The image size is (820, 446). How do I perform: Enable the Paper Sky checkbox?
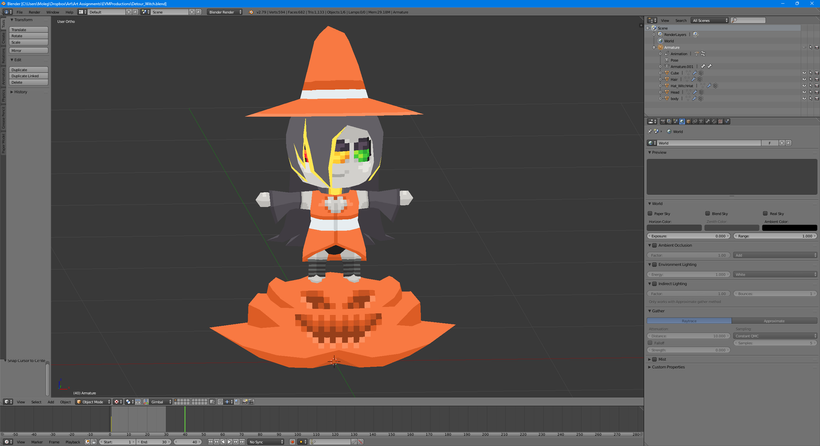[x=651, y=213]
